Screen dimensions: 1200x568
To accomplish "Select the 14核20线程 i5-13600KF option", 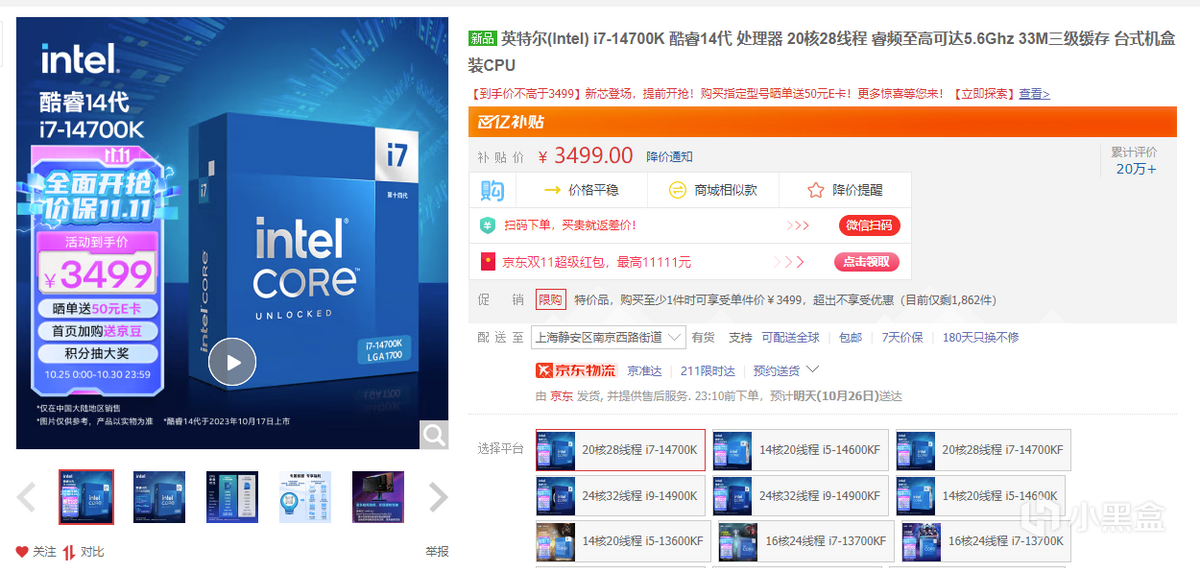I will [x=623, y=540].
